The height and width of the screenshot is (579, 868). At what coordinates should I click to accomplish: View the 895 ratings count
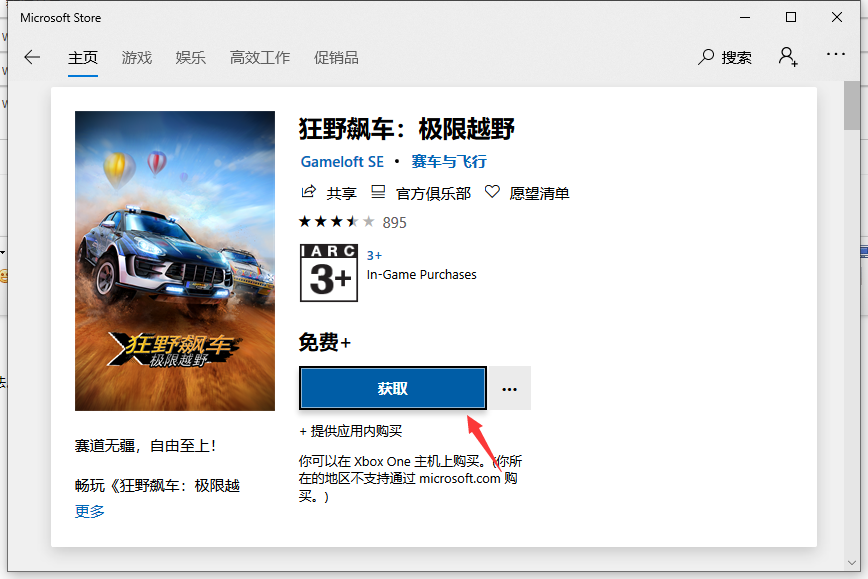pyautogui.click(x=393, y=222)
